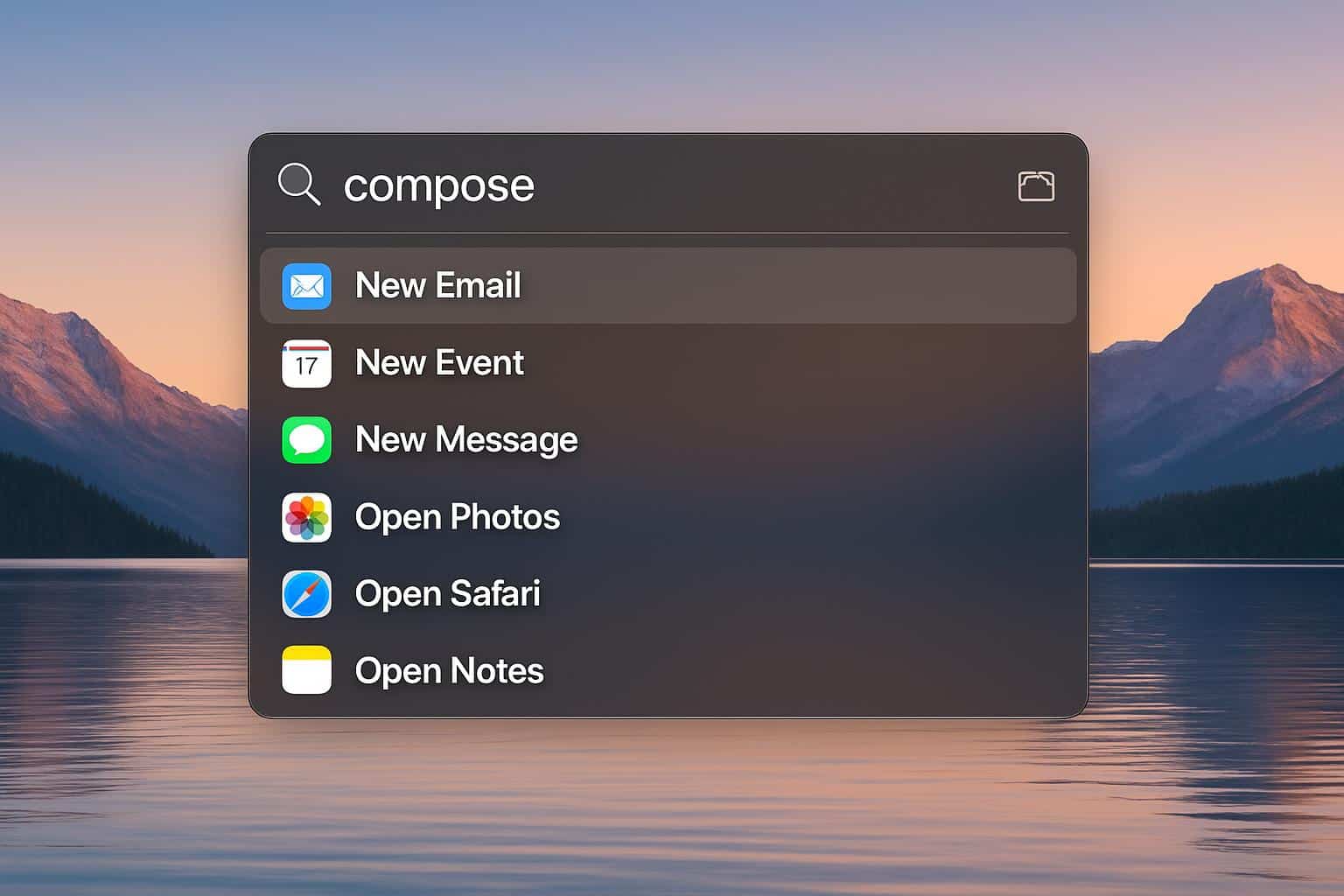Click the Mail envelope icon
The height and width of the screenshot is (896, 1344).
(x=306, y=286)
